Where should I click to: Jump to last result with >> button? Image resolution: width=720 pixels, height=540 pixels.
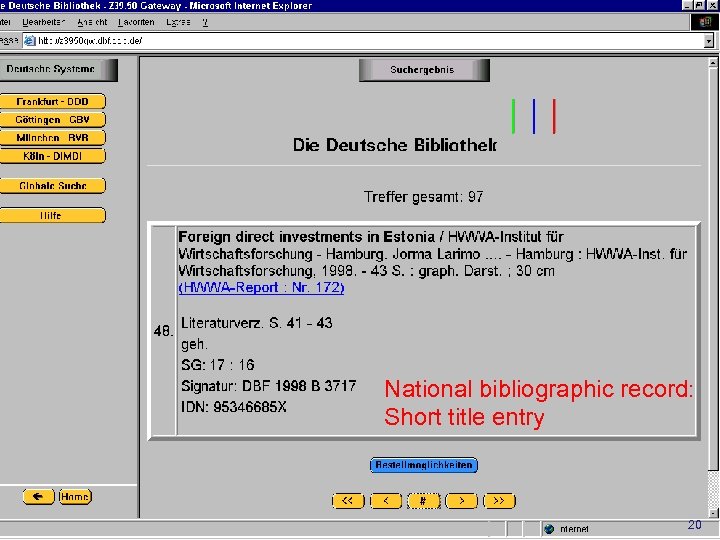click(499, 501)
